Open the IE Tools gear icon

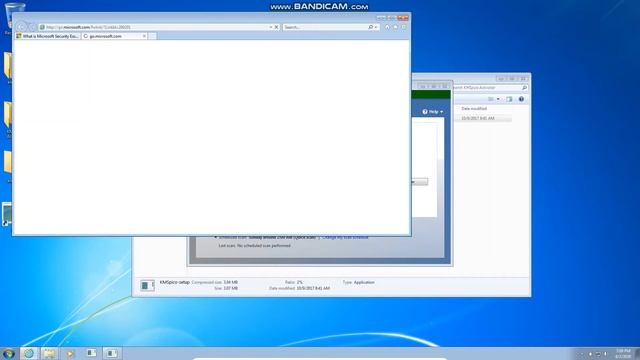click(404, 27)
